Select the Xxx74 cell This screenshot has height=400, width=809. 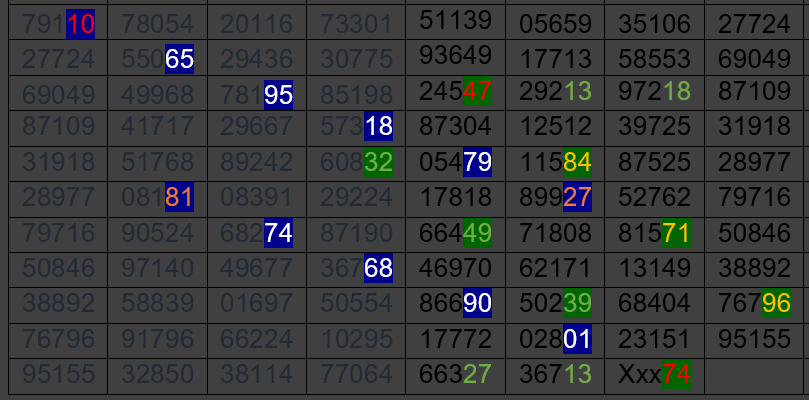[x=654, y=375]
